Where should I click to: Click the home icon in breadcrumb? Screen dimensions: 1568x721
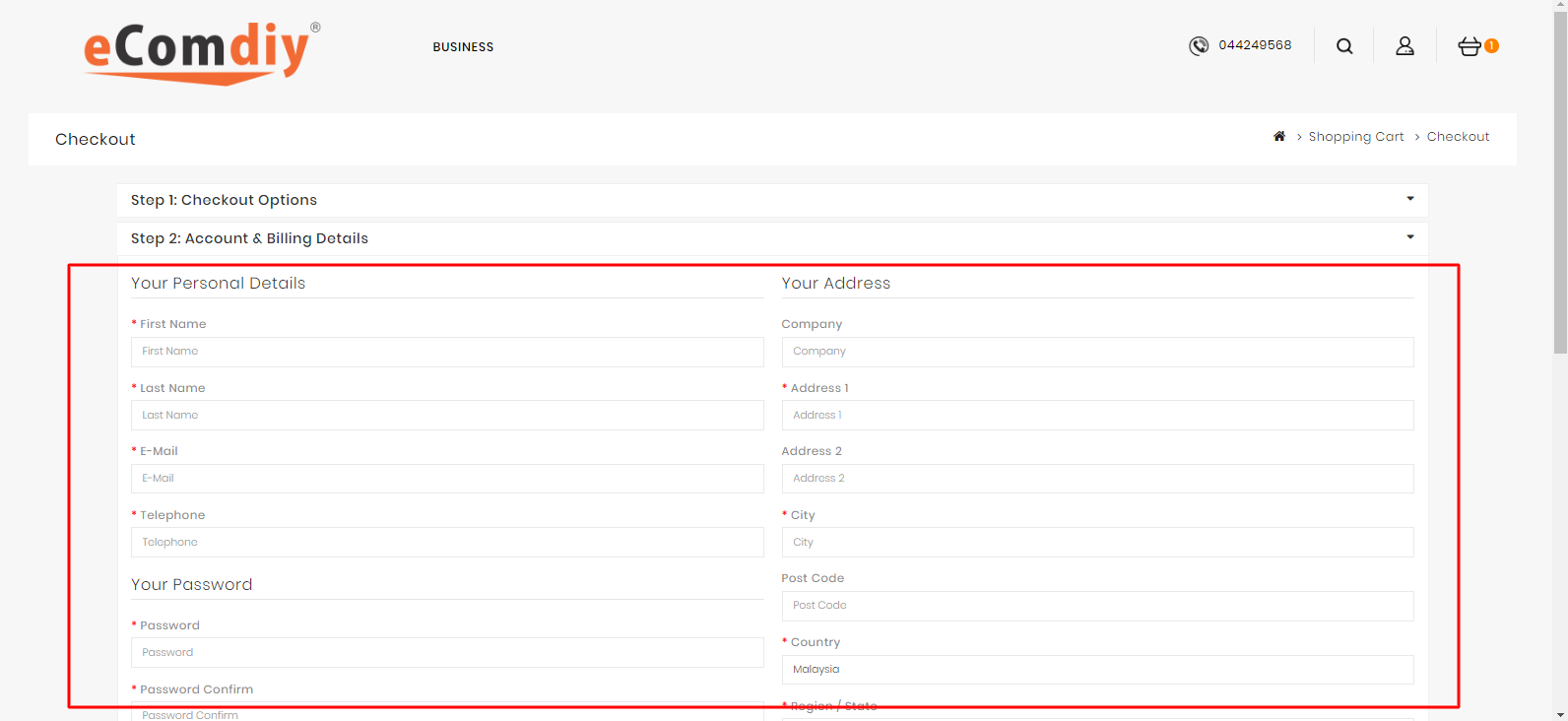[x=1279, y=137]
